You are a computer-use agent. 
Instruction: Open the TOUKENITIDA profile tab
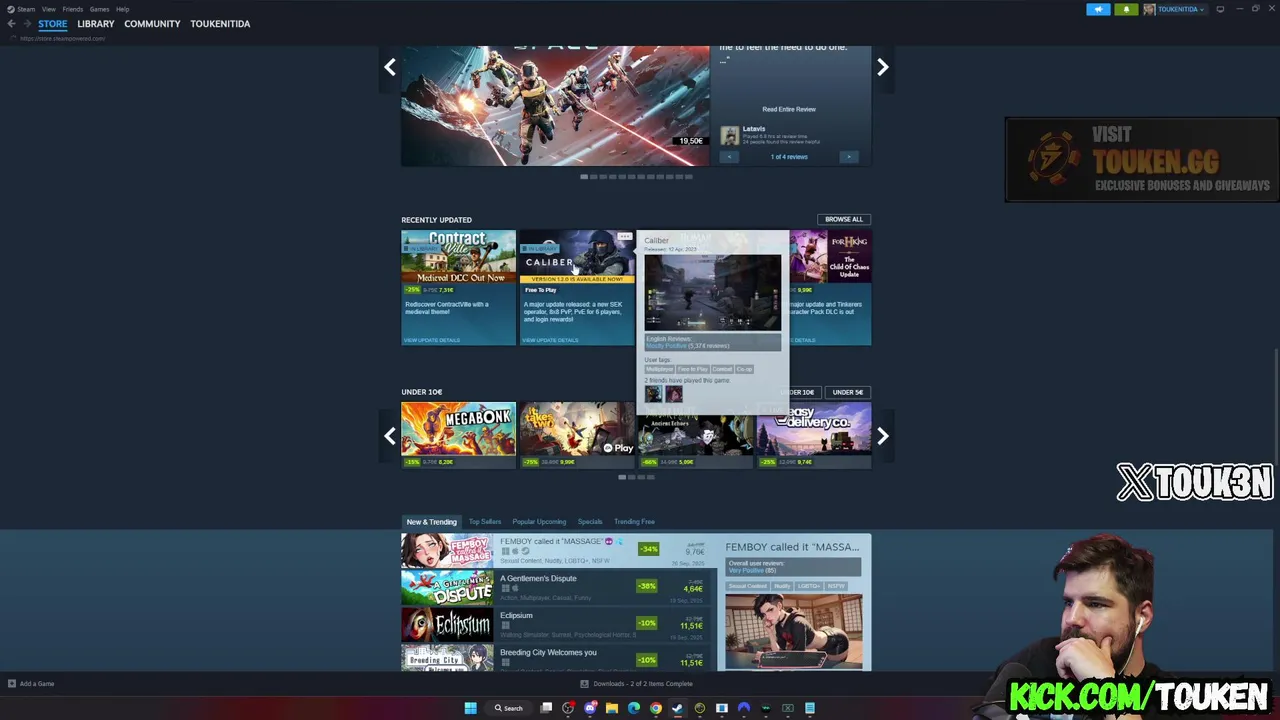coord(220,23)
